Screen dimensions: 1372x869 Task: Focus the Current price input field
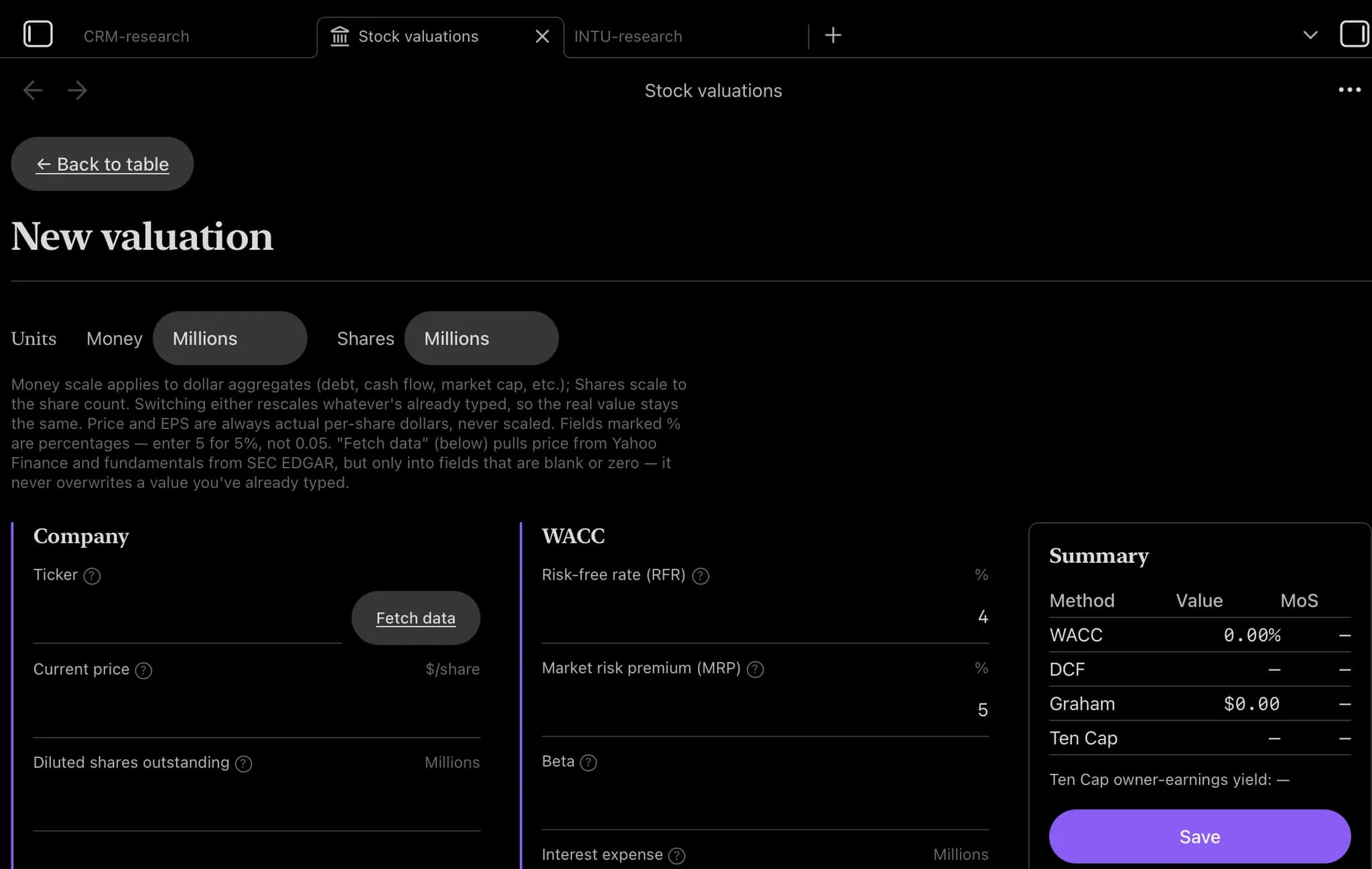tap(257, 710)
